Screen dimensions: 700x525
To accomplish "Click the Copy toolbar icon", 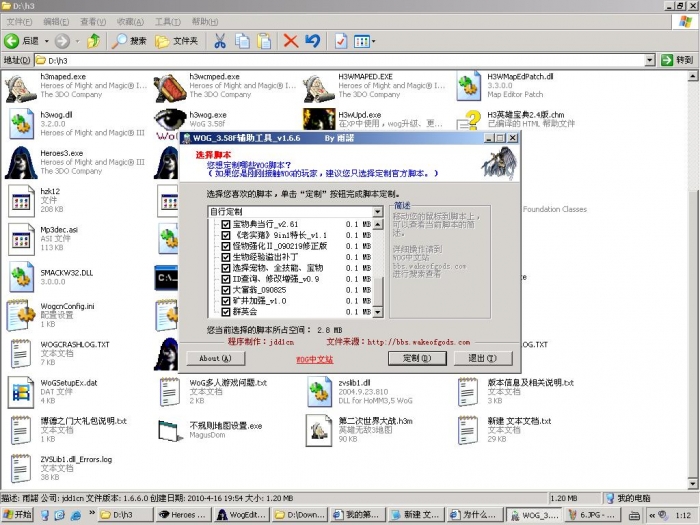I will click(x=242, y=42).
